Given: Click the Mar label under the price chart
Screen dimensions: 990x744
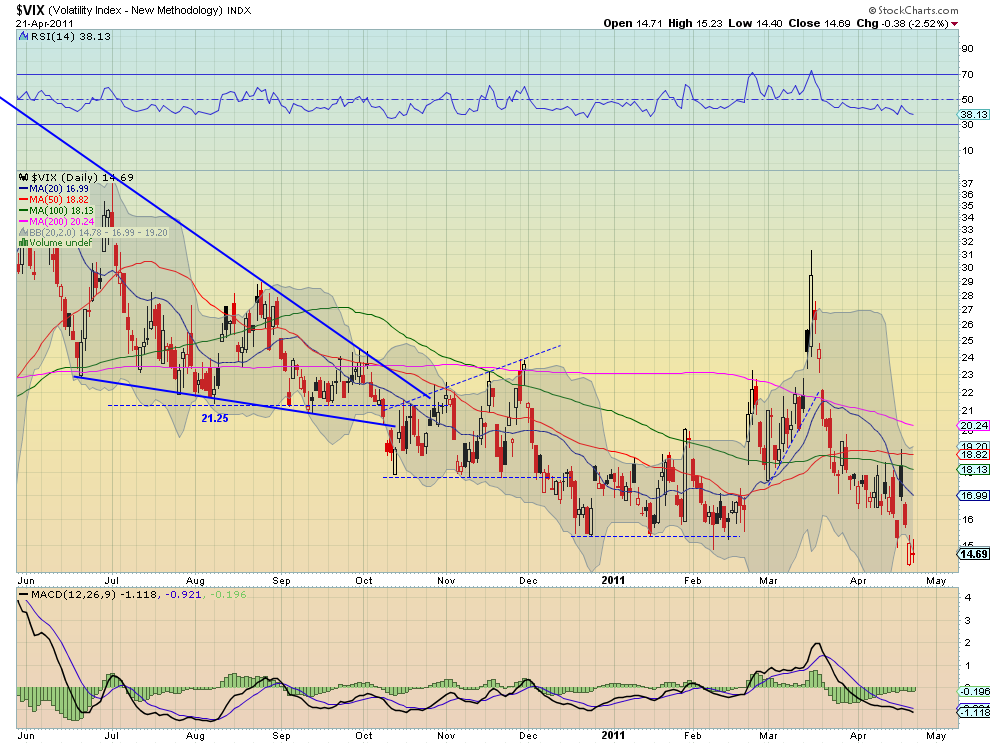Looking at the screenshot, I should point(768,580).
